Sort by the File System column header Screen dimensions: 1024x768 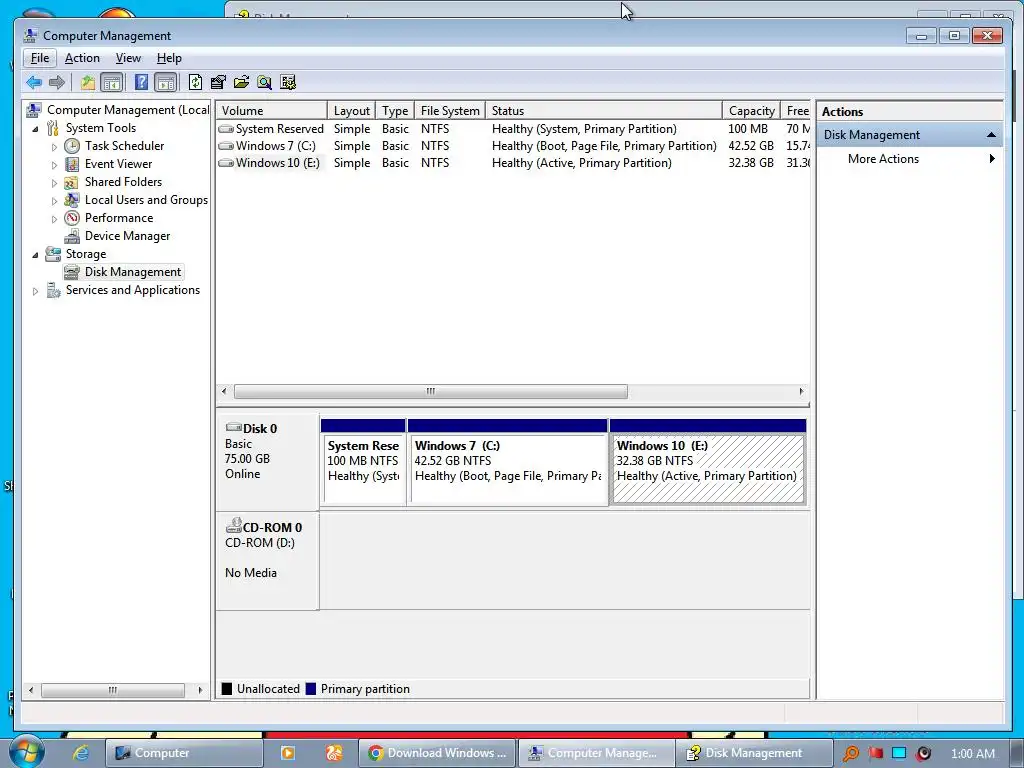coord(450,111)
